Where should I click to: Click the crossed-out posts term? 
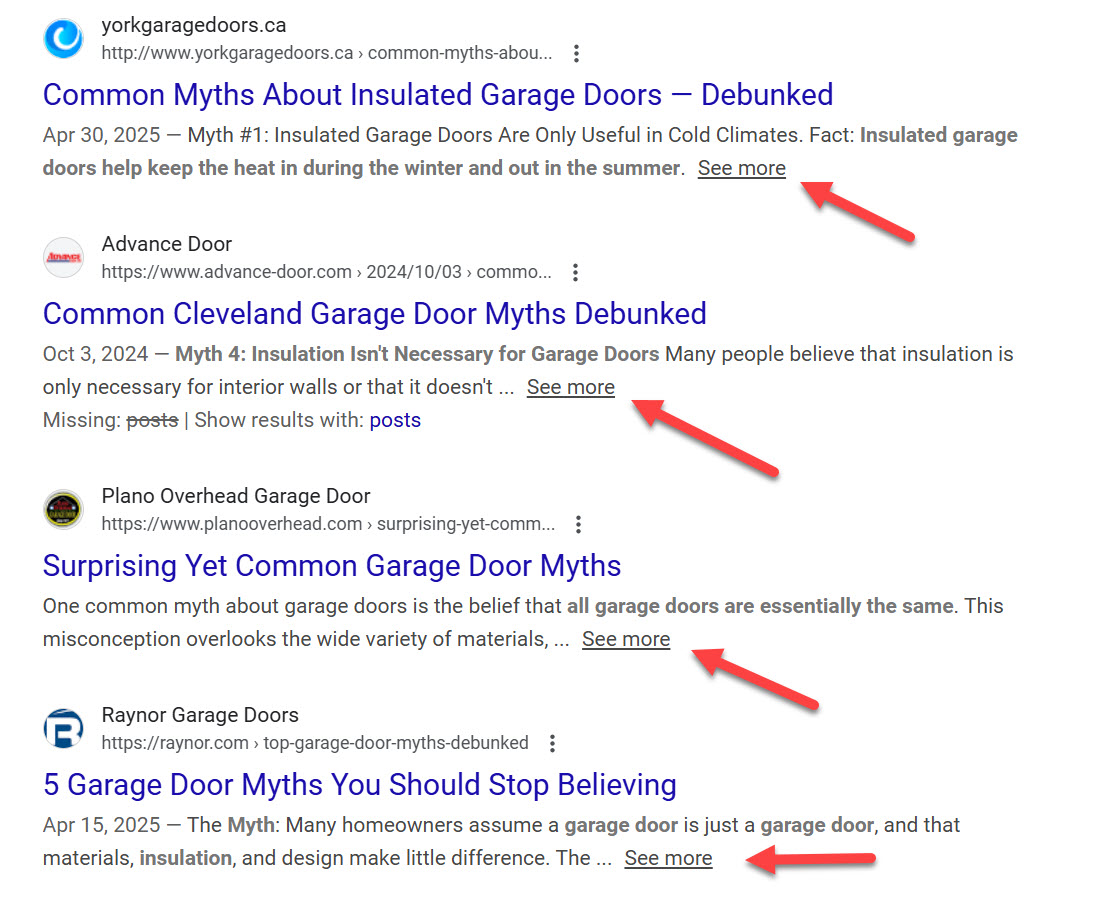point(152,419)
